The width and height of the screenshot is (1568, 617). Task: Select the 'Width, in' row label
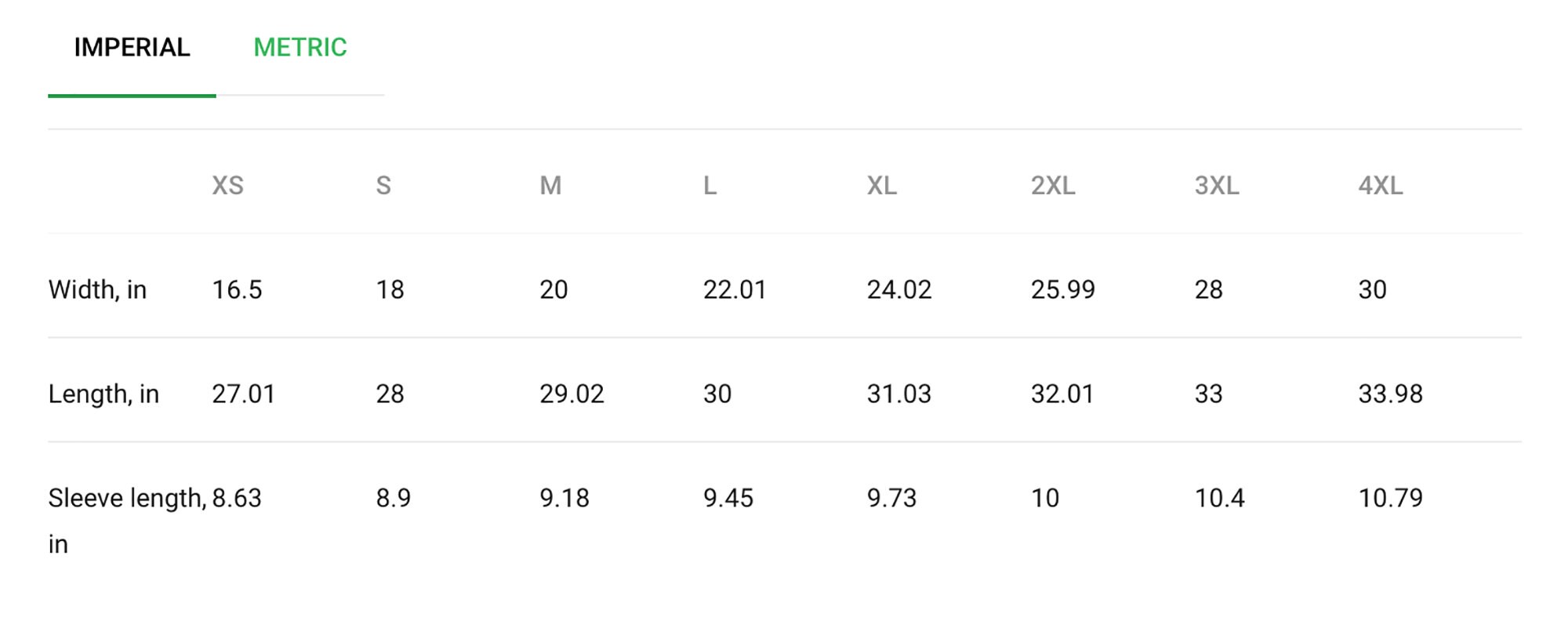[97, 290]
